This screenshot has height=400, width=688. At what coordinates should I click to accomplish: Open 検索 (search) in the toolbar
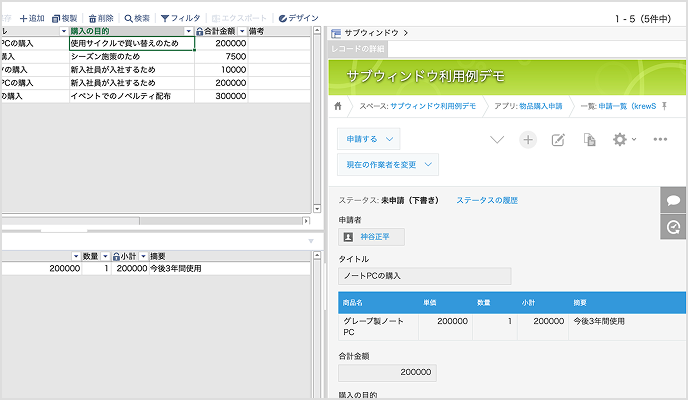pos(137,18)
